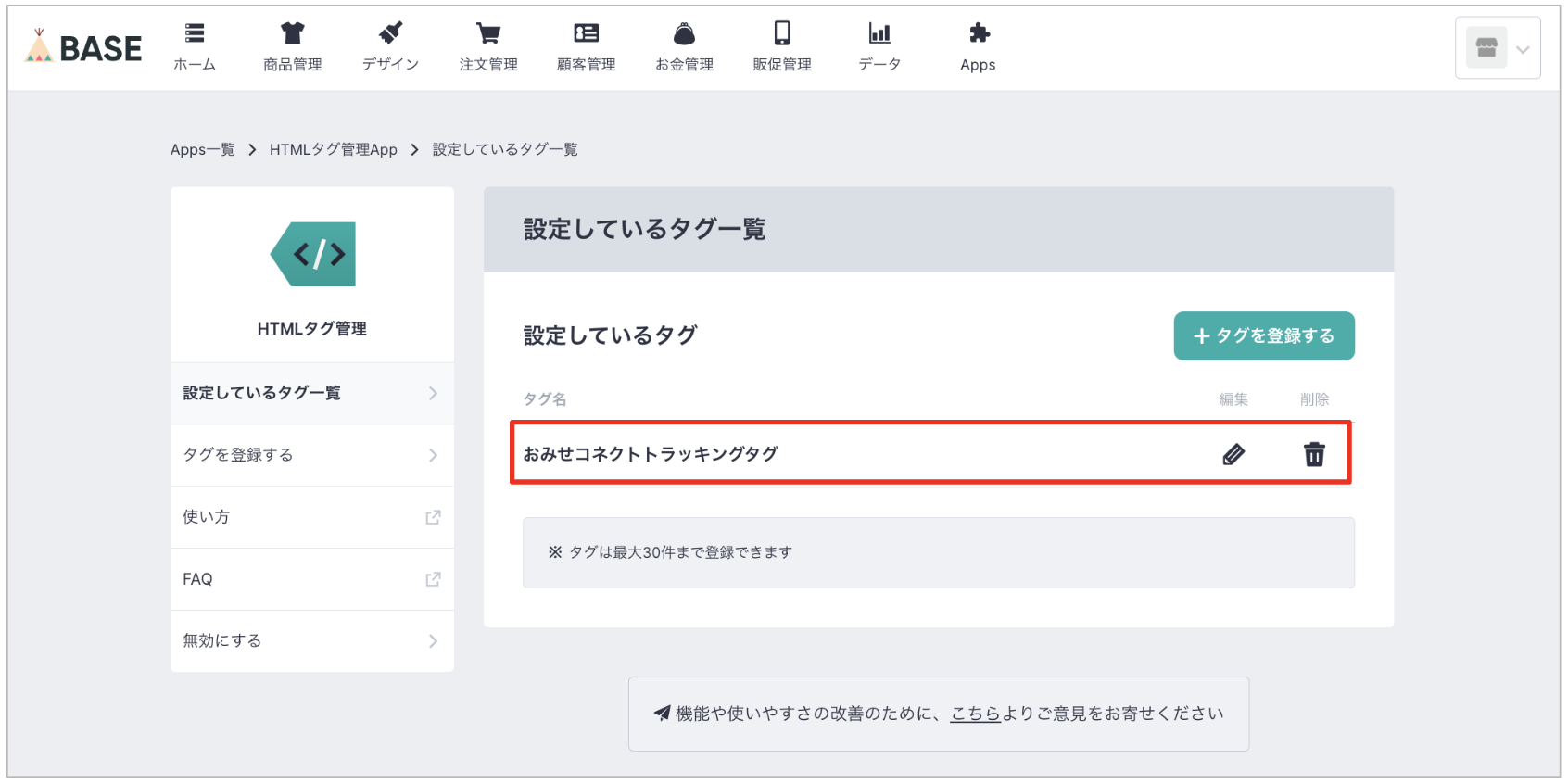Go to HTMLタグ管理App breadcrumb
Image resolution: width=1568 pixels, height=784 pixels.
click(x=334, y=149)
